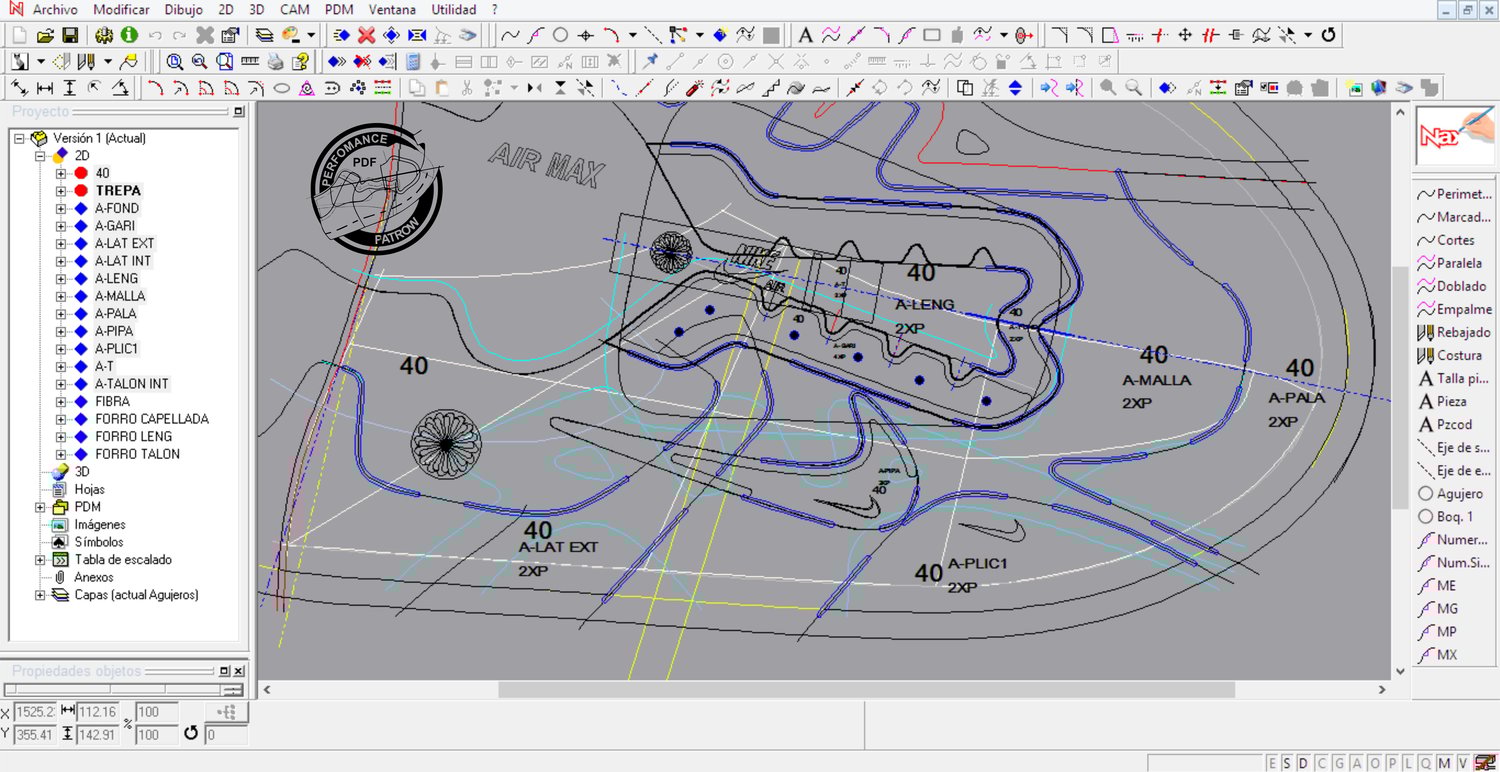
Task: Click the green information icon
Action: tap(129, 35)
